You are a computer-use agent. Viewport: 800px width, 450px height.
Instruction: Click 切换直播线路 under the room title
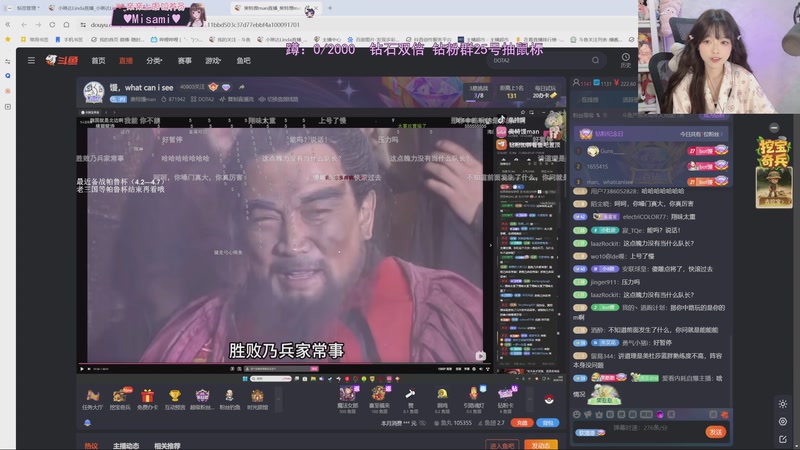pyautogui.click(x=278, y=99)
